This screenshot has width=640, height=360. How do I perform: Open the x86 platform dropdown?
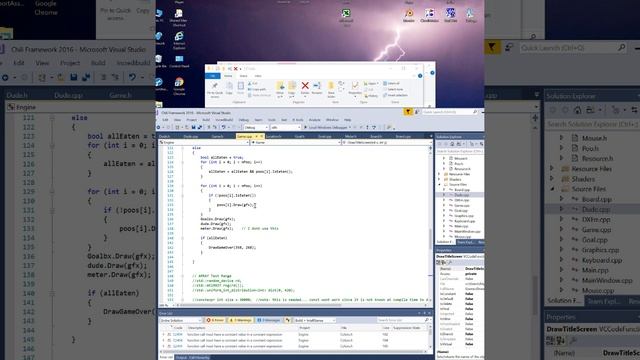pyautogui.click(x=285, y=127)
